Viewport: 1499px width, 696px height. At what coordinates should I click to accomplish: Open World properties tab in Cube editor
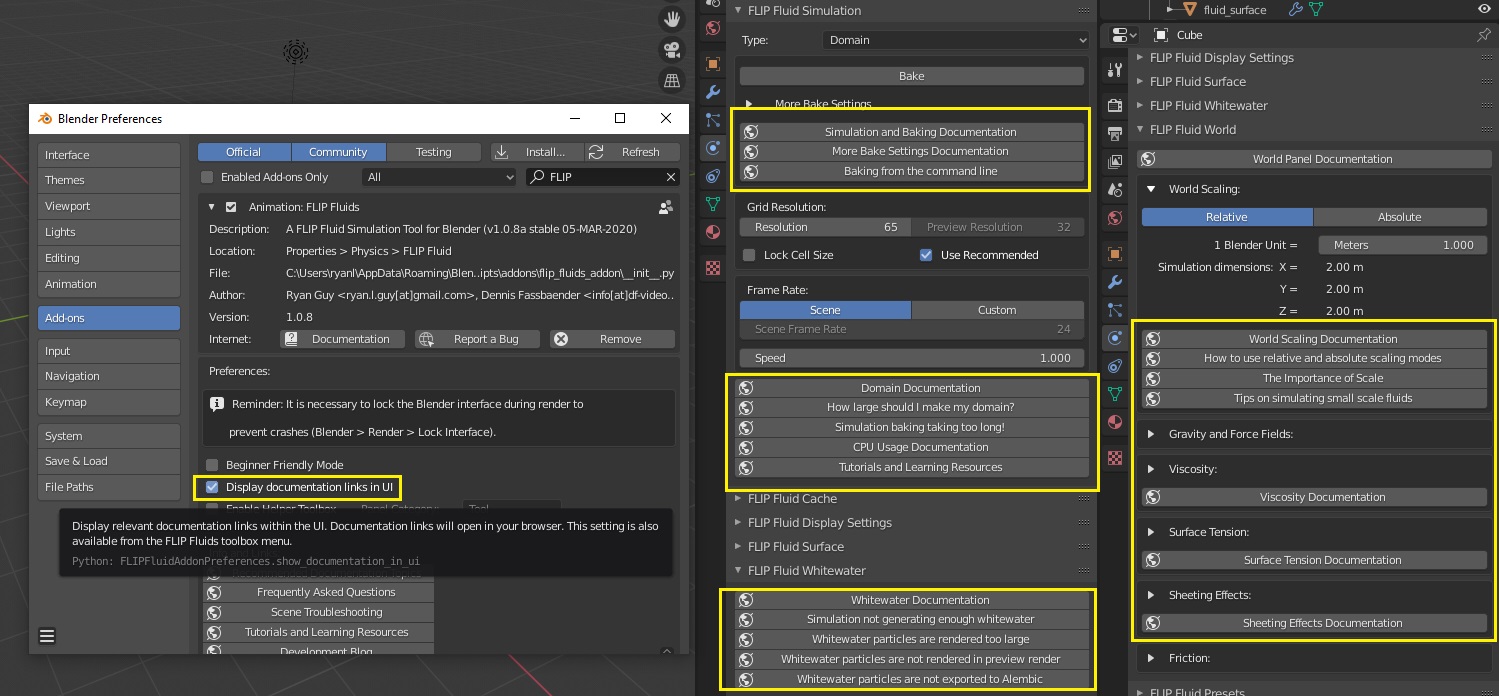[x=1114, y=218]
